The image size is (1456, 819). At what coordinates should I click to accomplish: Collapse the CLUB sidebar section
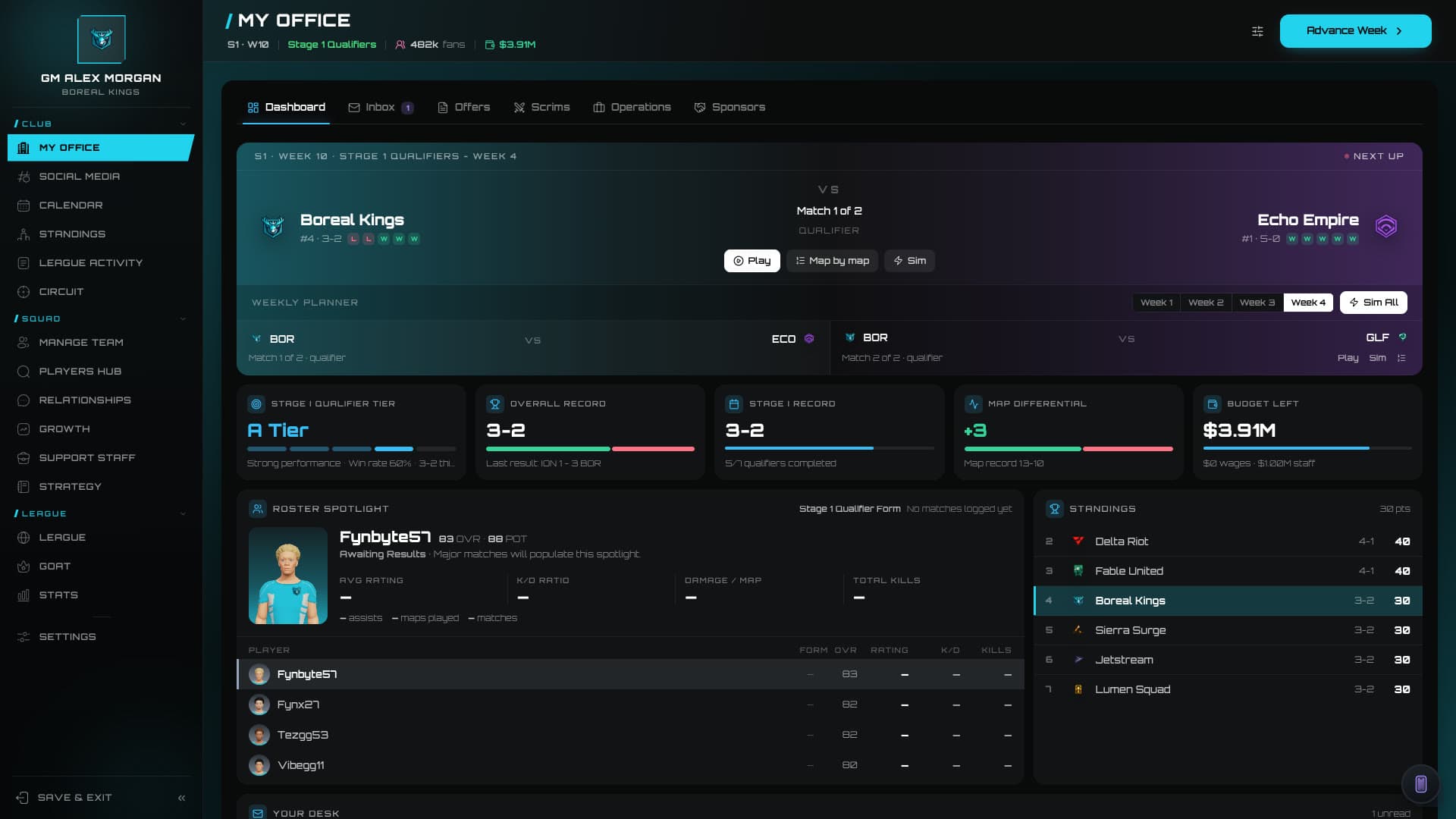pyautogui.click(x=183, y=124)
